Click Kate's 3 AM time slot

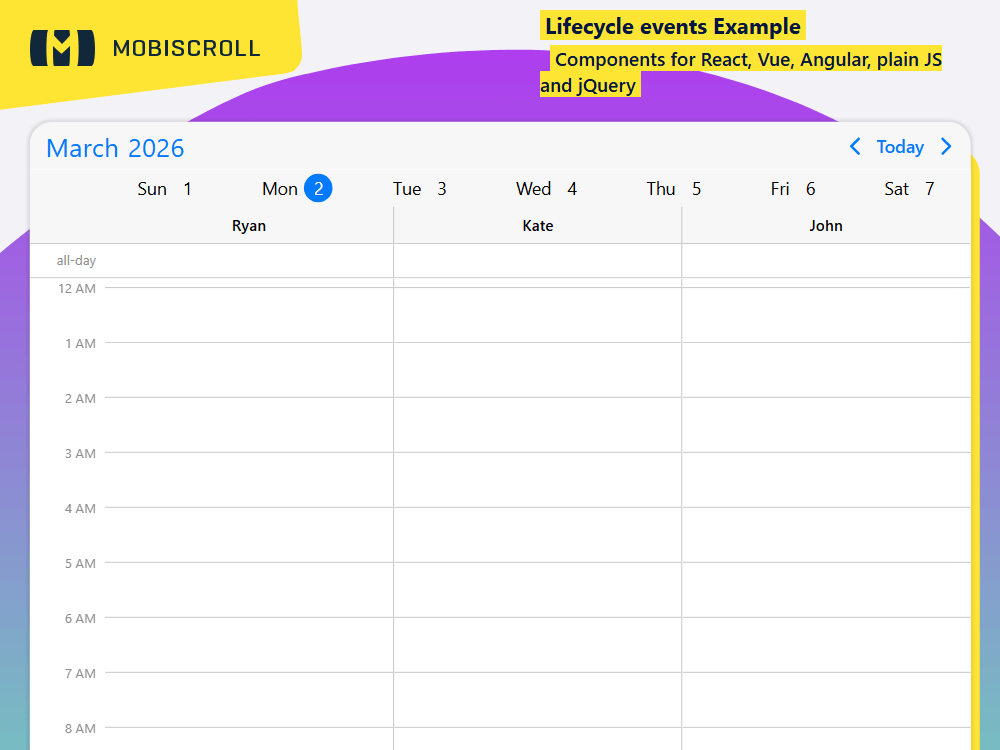coord(538,480)
